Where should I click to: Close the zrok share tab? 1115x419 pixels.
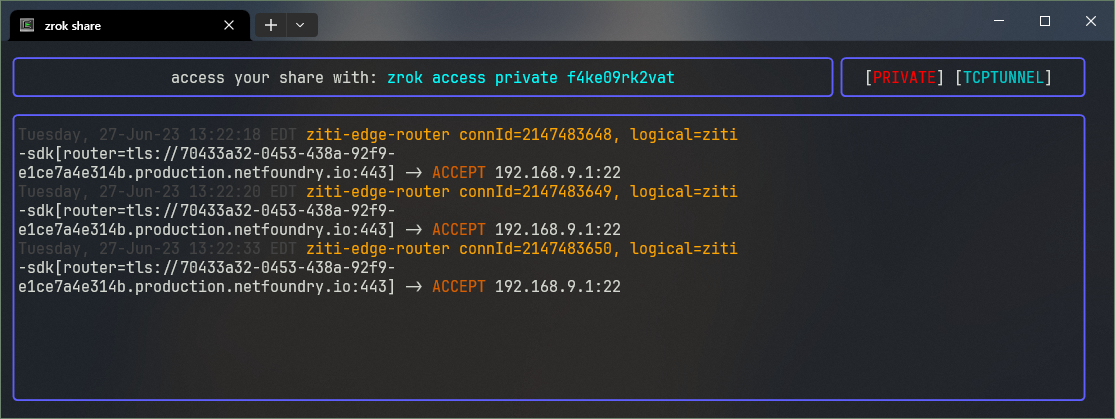click(229, 24)
